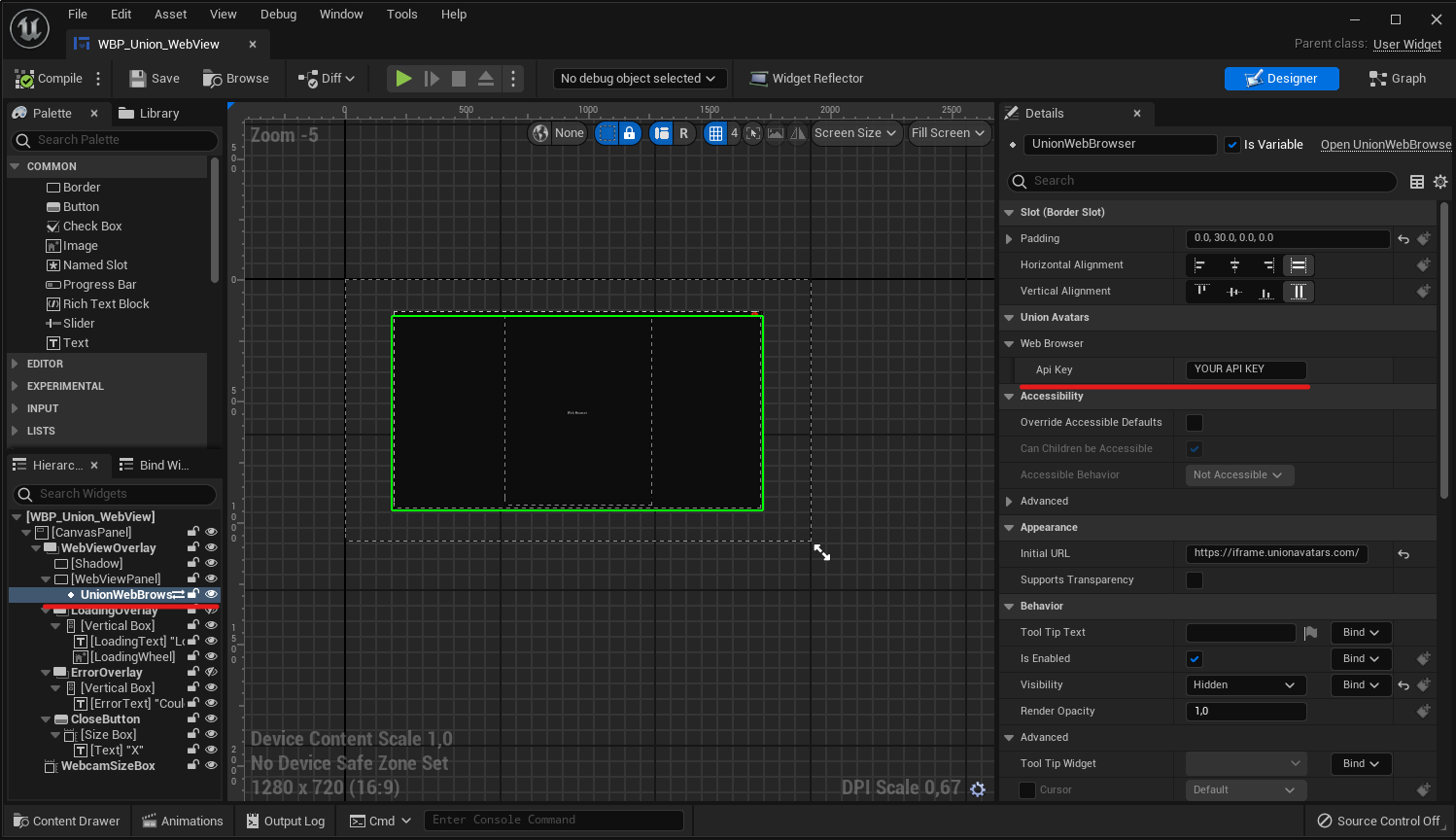Viewport: 1456px width, 840px height.
Task: Open Compile options three-dot menu
Action: [98, 79]
